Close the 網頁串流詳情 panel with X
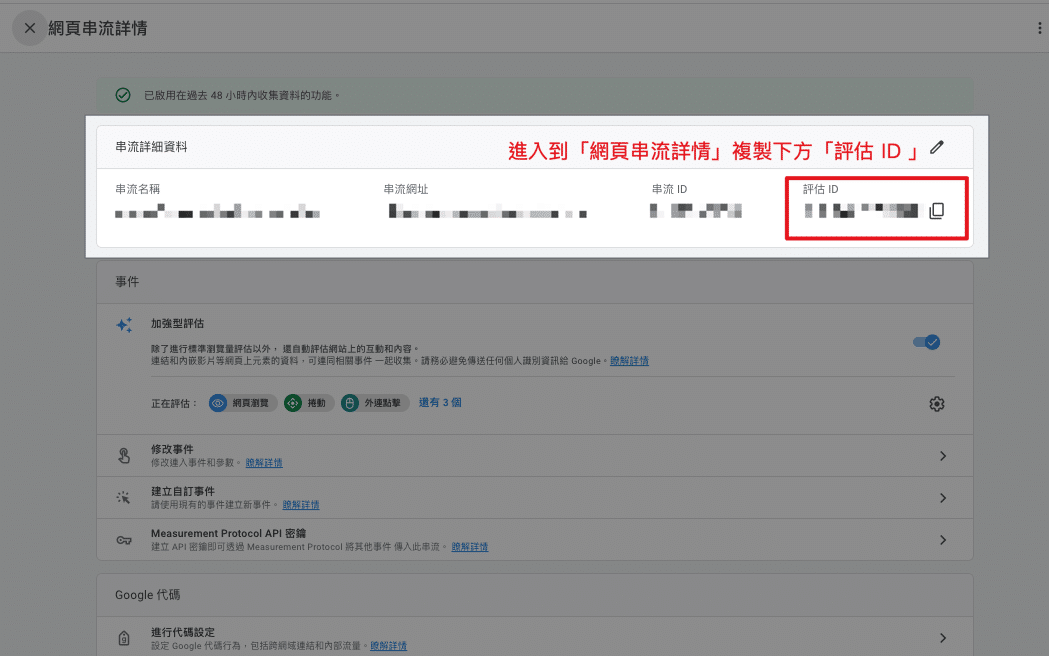 click(x=29, y=28)
